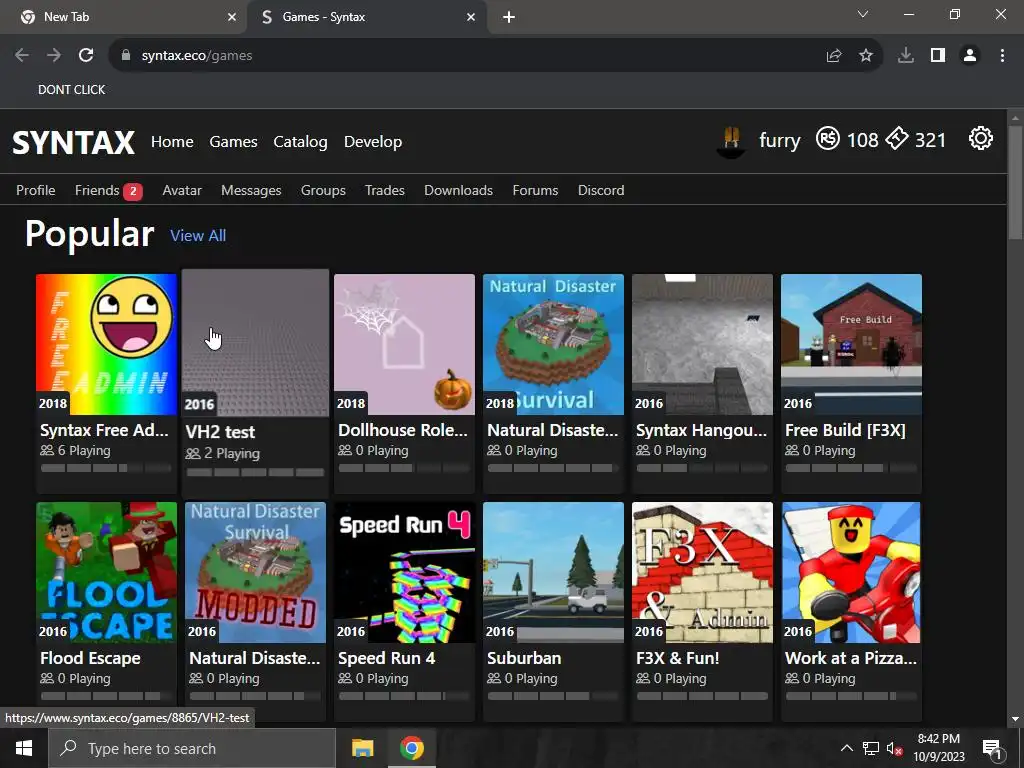Click the Robux currency icon

click(827, 138)
